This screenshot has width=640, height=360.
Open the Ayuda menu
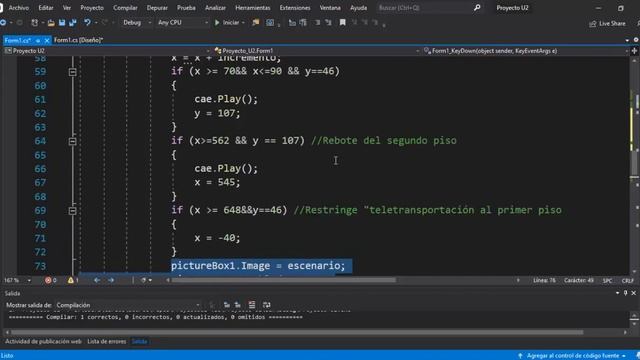point(358,8)
